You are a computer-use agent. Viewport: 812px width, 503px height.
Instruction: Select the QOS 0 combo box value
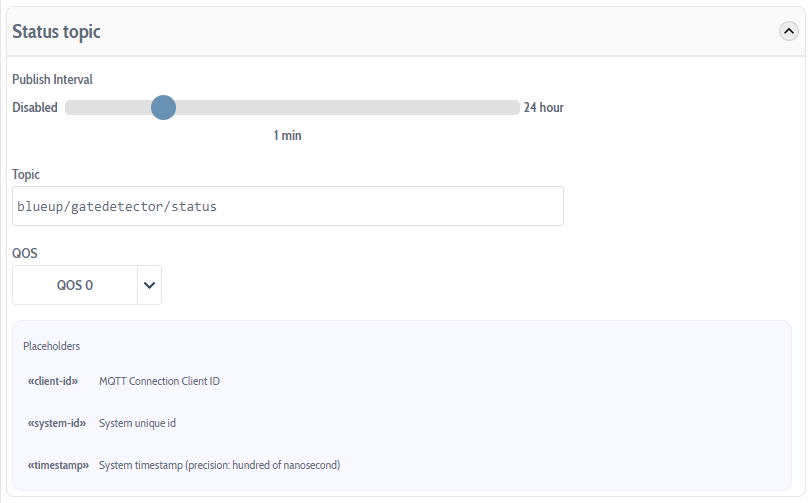(75, 285)
